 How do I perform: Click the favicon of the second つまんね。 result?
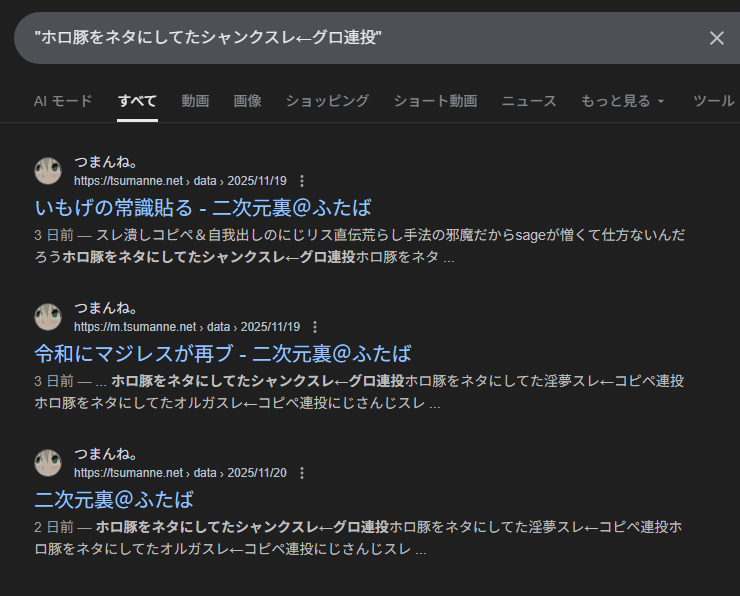[x=48, y=317]
